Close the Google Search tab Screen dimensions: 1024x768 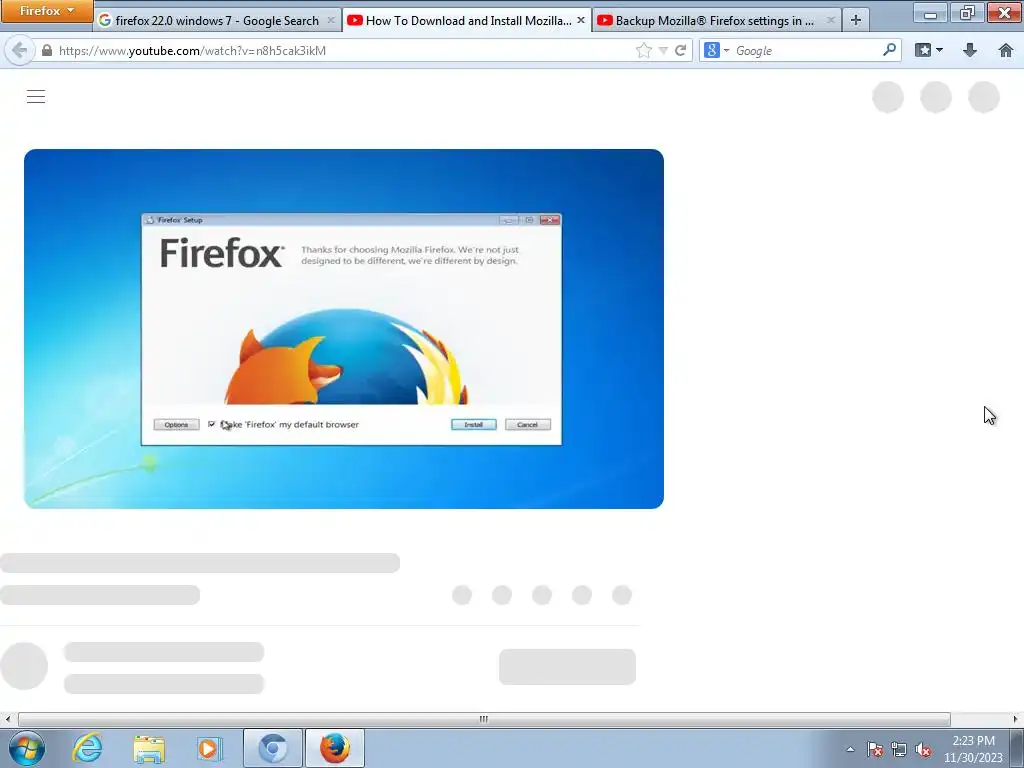pyautogui.click(x=331, y=20)
